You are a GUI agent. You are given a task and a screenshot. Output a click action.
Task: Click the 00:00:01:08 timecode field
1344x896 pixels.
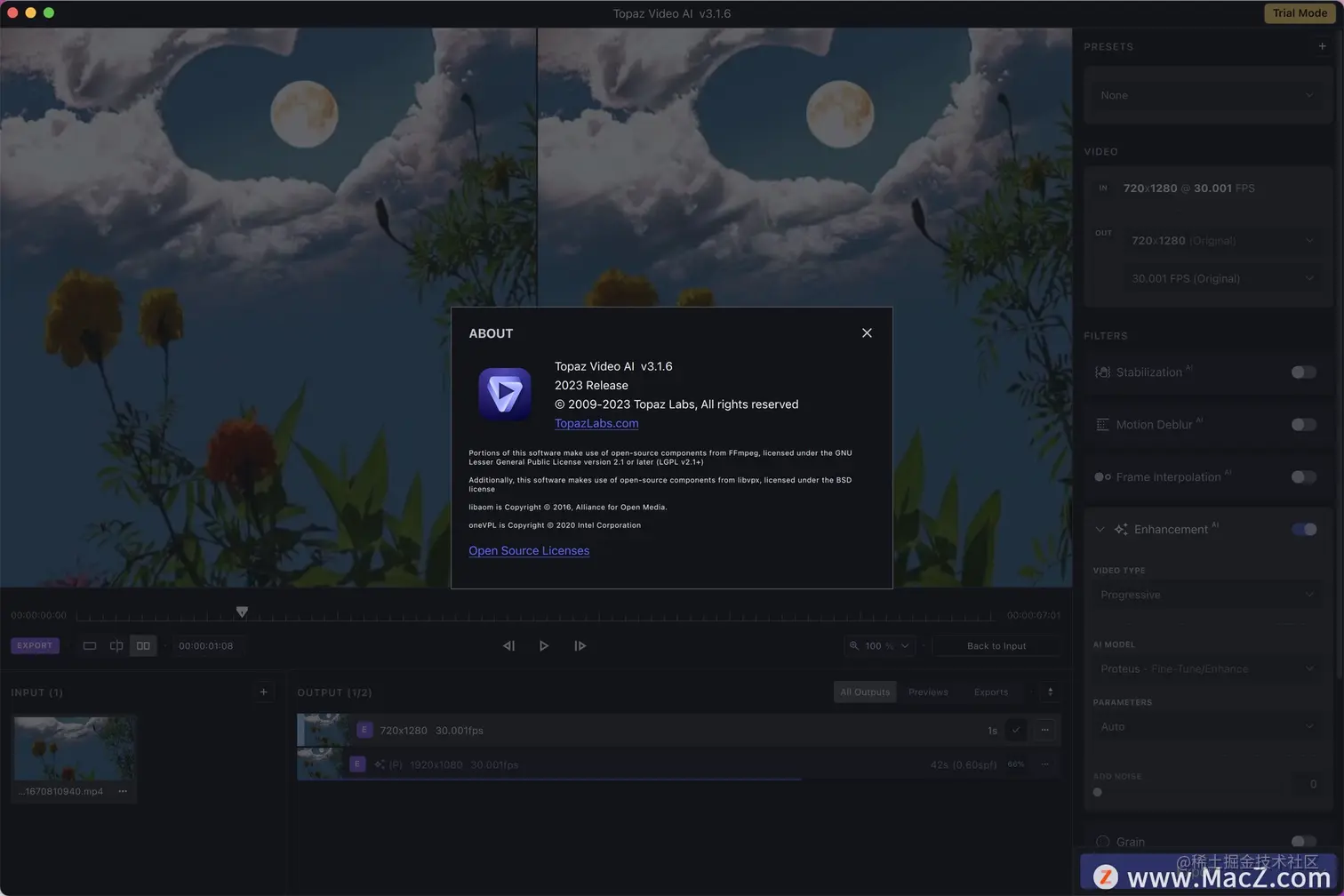pos(206,645)
